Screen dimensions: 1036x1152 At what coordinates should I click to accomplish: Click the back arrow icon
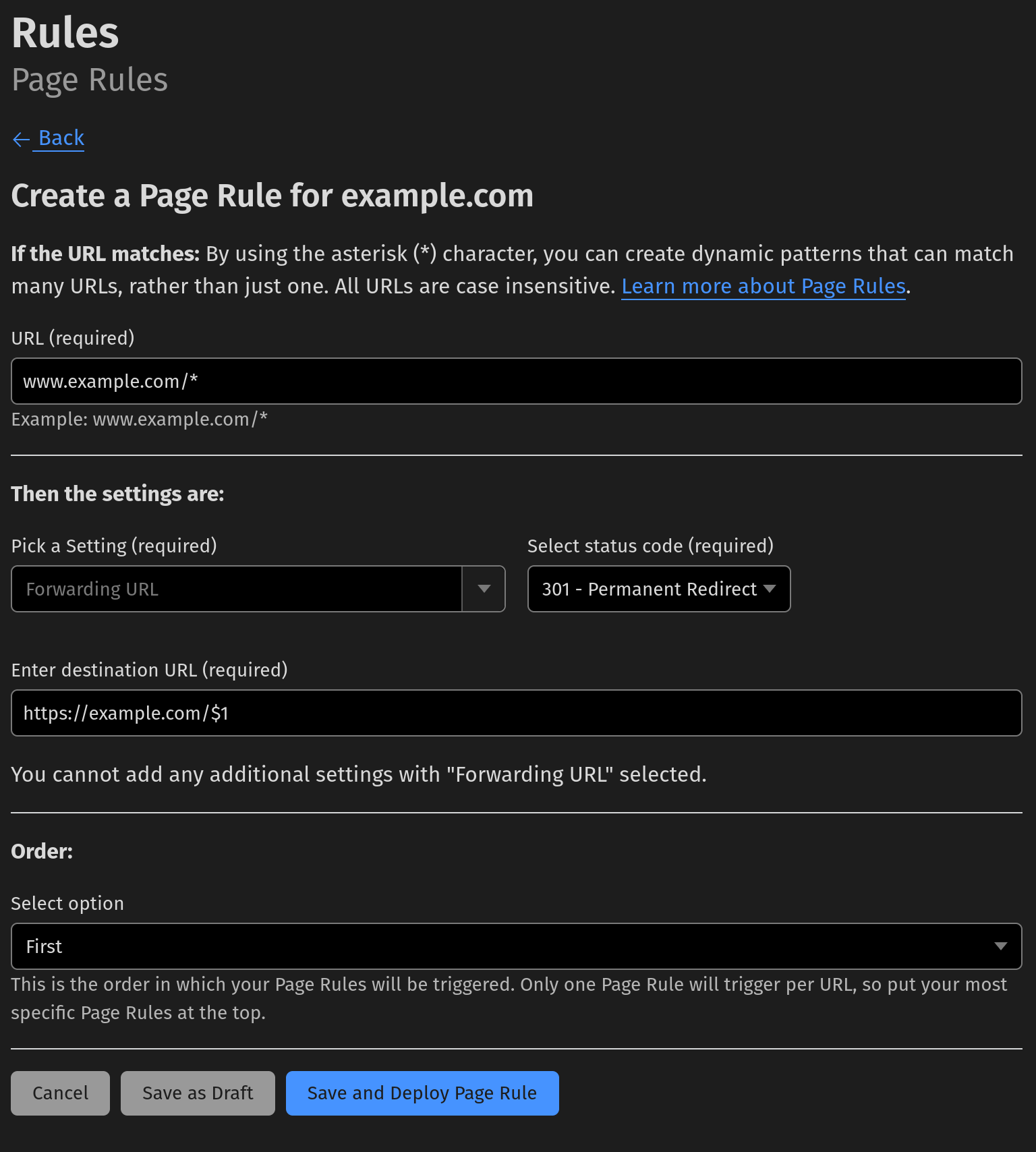coord(20,139)
